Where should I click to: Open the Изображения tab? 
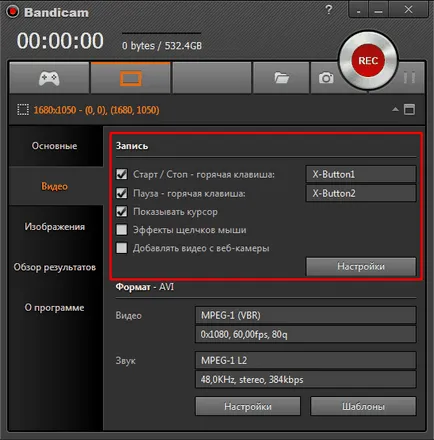coord(55,227)
